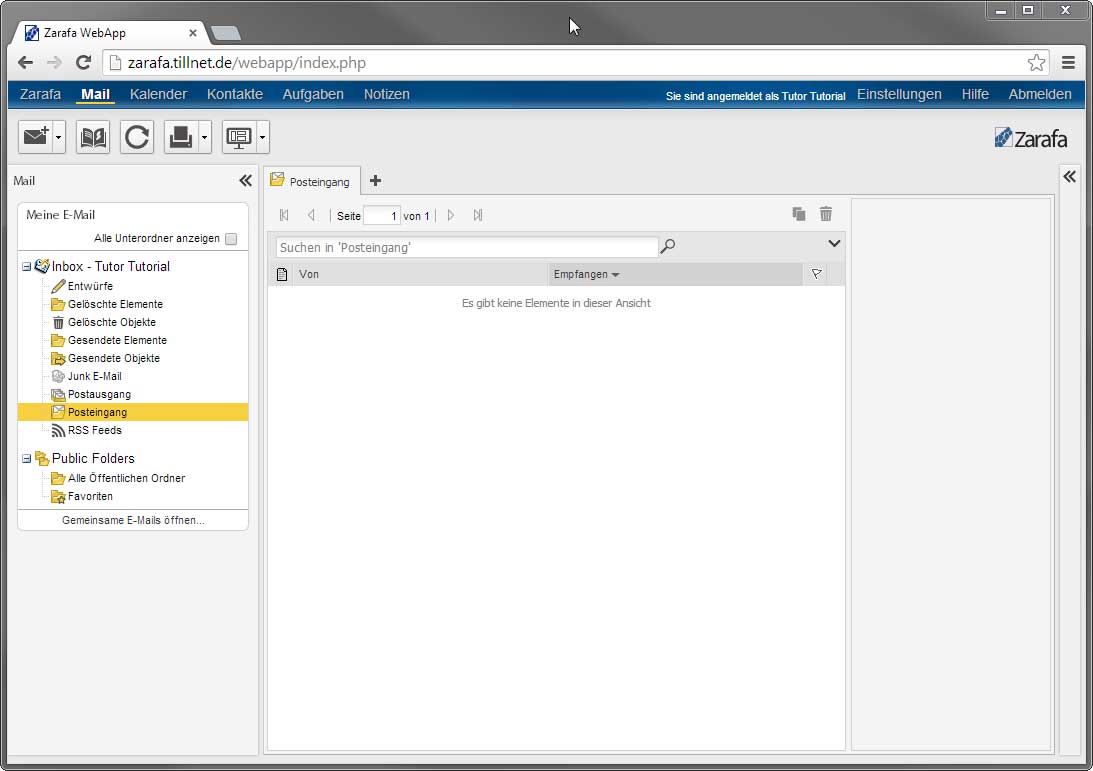Viewport: 1093px width, 771px height.
Task: Open the Junk E-Mail folder
Action: click(94, 376)
